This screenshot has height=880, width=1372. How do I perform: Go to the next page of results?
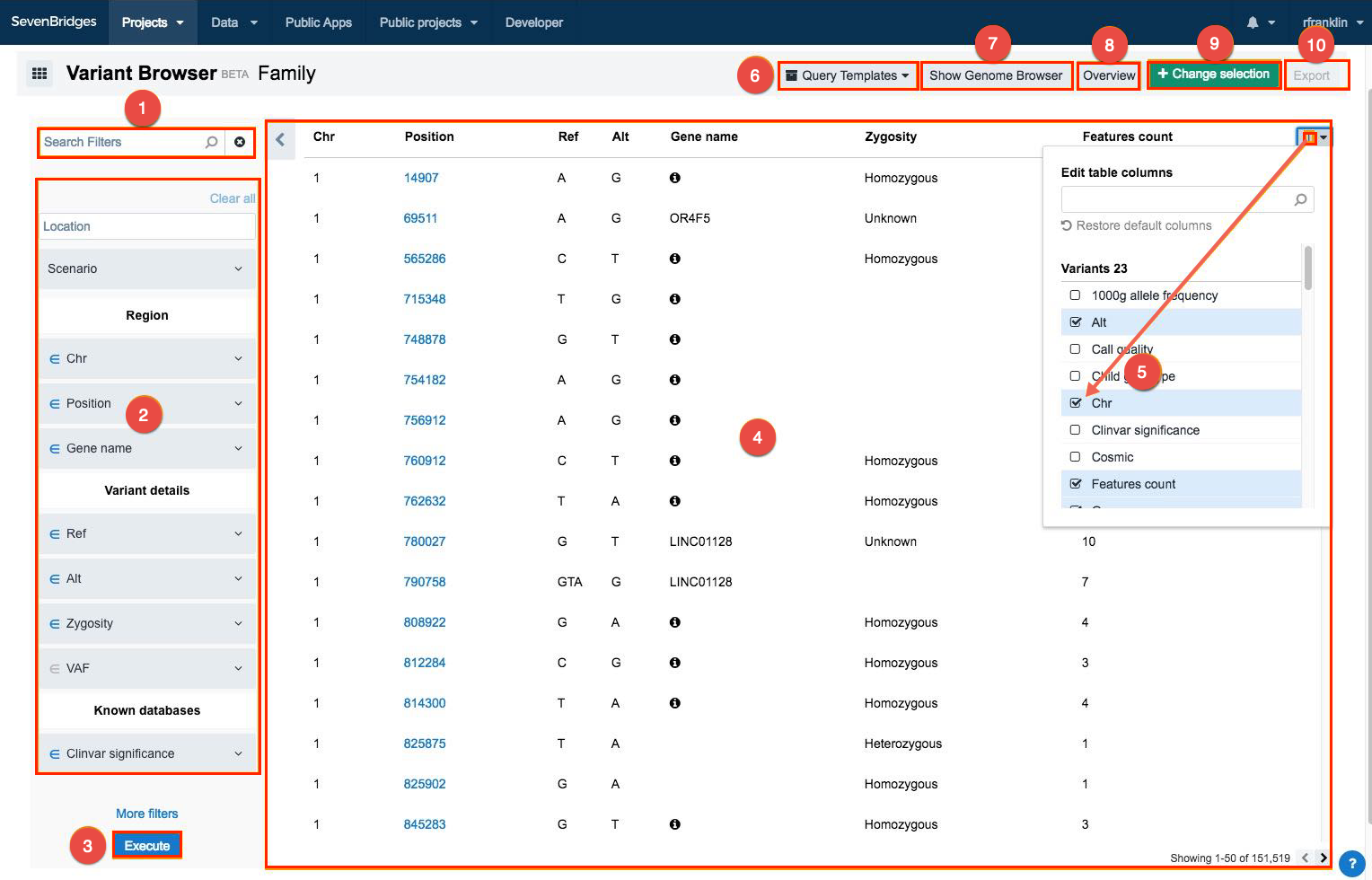1323,858
